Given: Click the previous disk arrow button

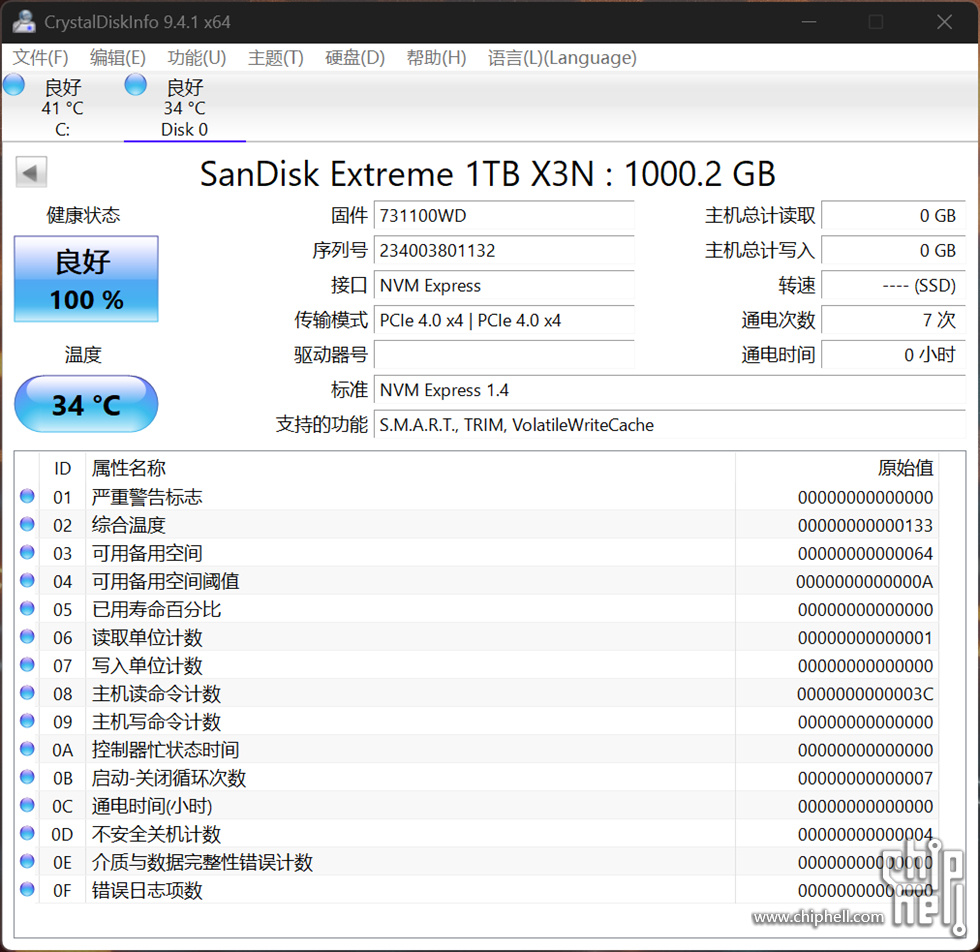Looking at the screenshot, I should coord(31,172).
